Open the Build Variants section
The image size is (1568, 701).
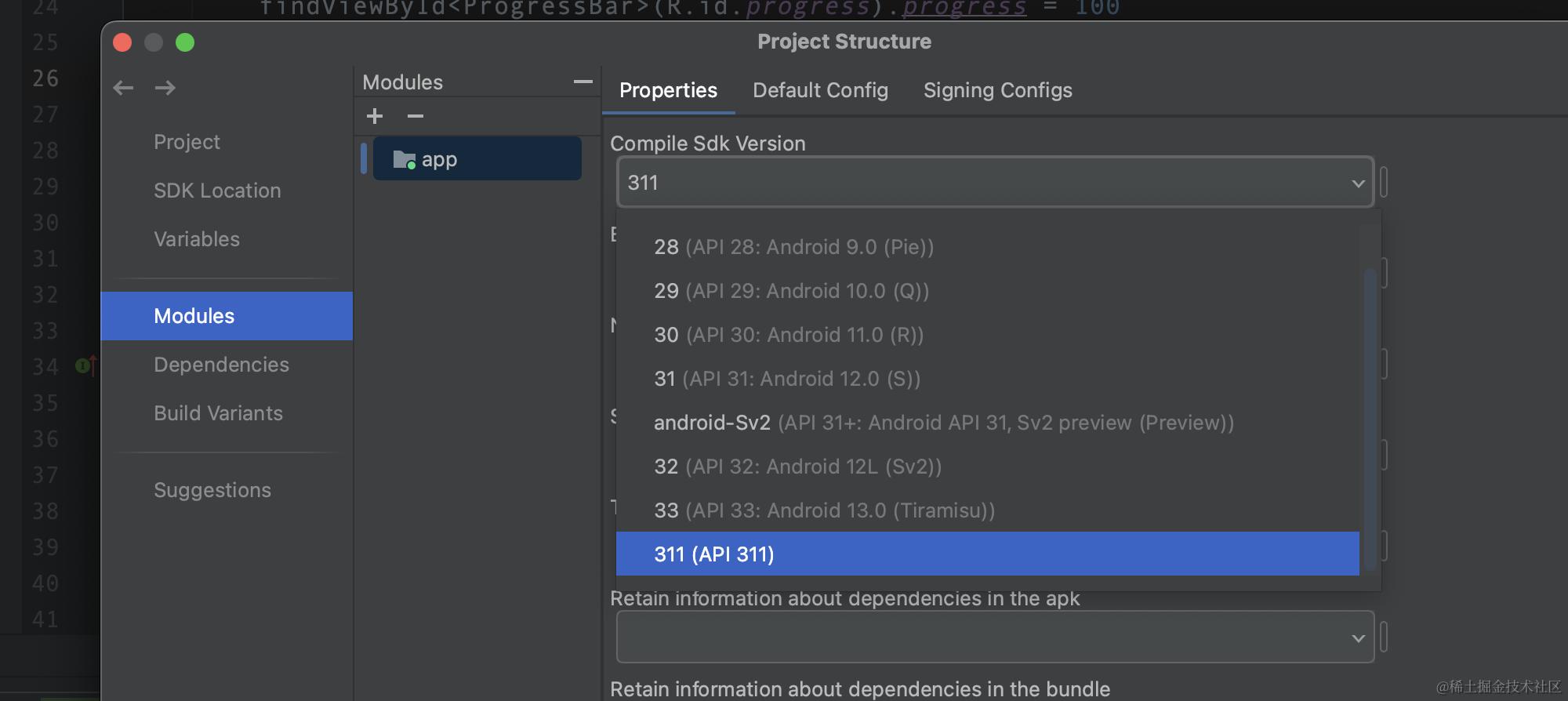[x=218, y=413]
